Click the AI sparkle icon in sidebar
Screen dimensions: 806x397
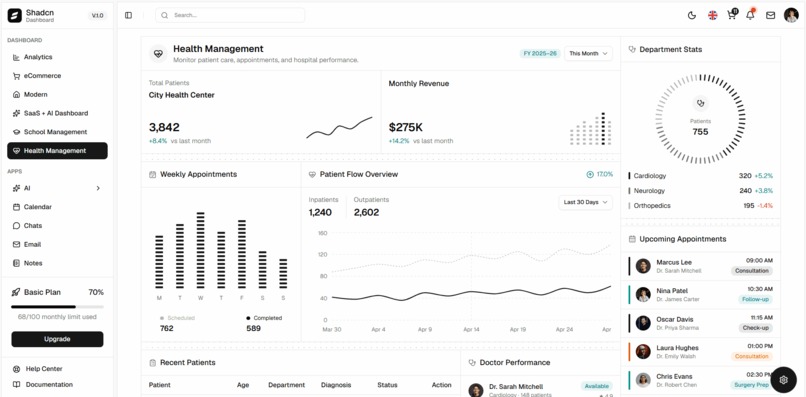16,188
